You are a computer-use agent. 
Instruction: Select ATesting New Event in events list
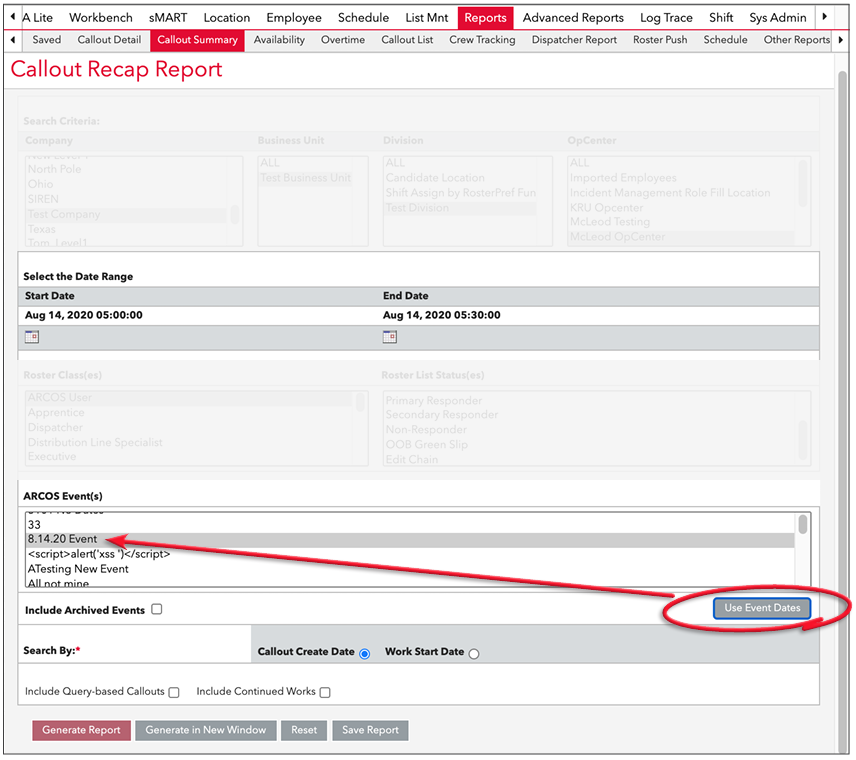pos(410,569)
